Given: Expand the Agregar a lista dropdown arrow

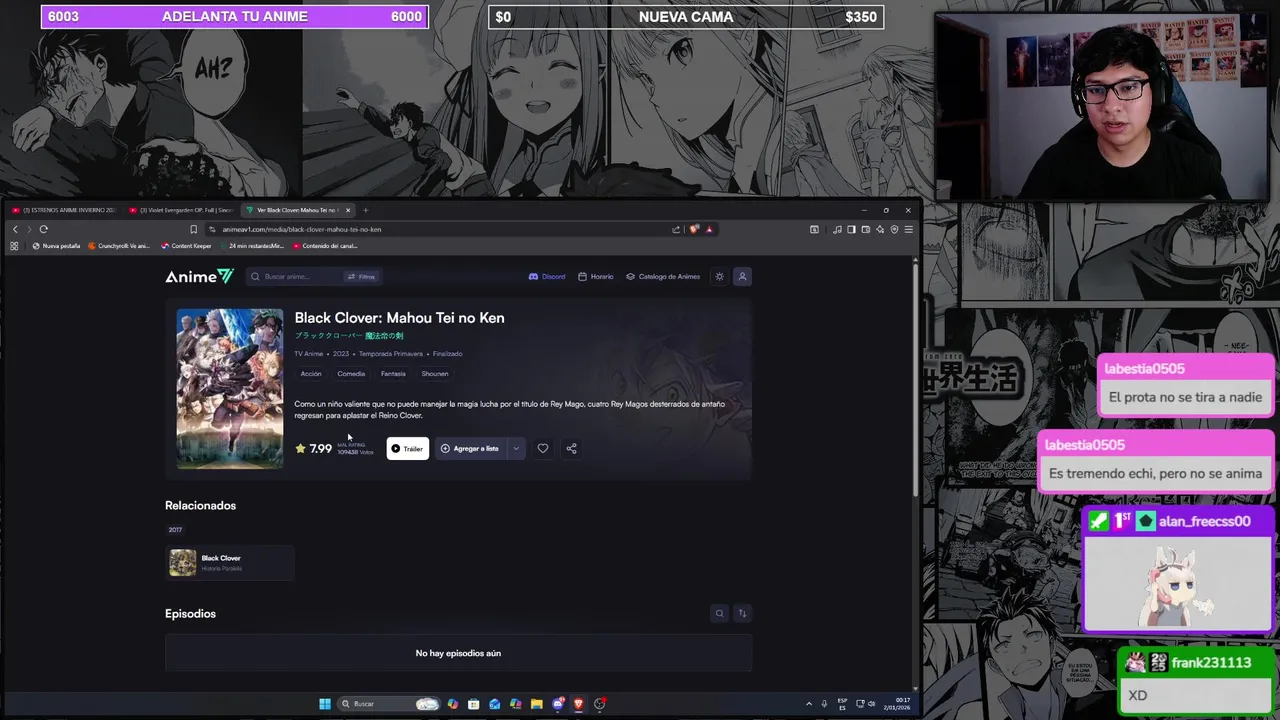Looking at the screenshot, I should click(516, 449).
